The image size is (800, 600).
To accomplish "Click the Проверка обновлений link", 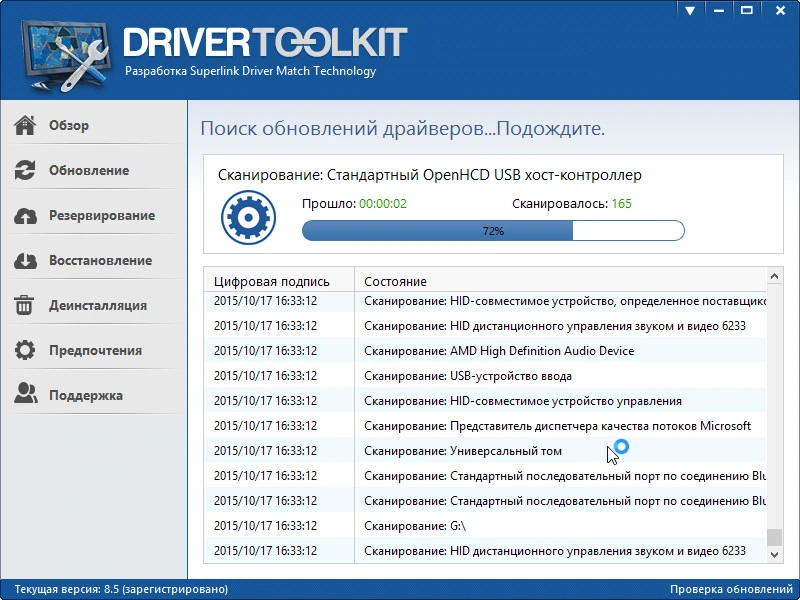I will (731, 589).
